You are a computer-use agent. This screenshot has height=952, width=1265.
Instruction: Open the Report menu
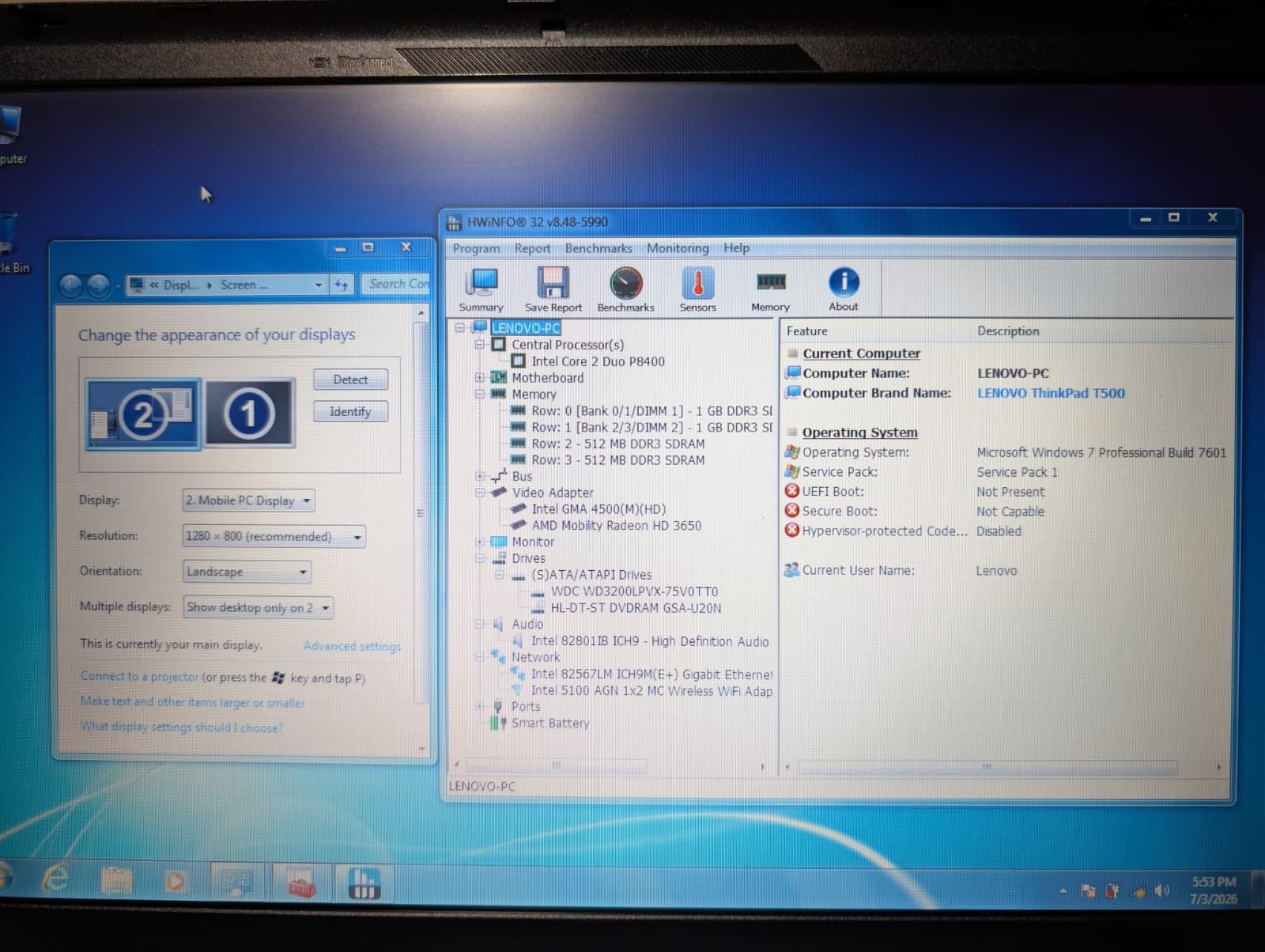[x=532, y=248]
